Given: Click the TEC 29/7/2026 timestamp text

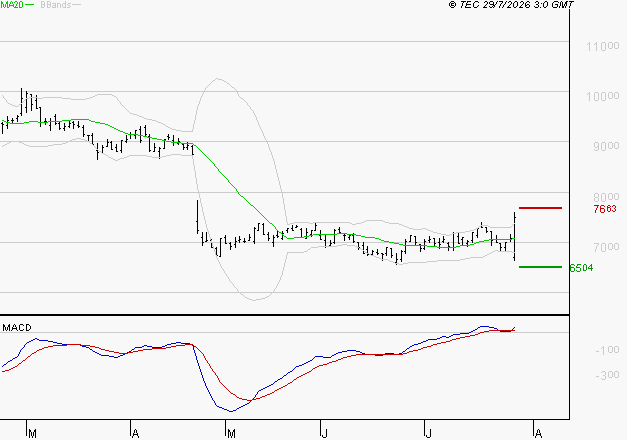Looking at the screenshot, I should pyautogui.click(x=511, y=5).
